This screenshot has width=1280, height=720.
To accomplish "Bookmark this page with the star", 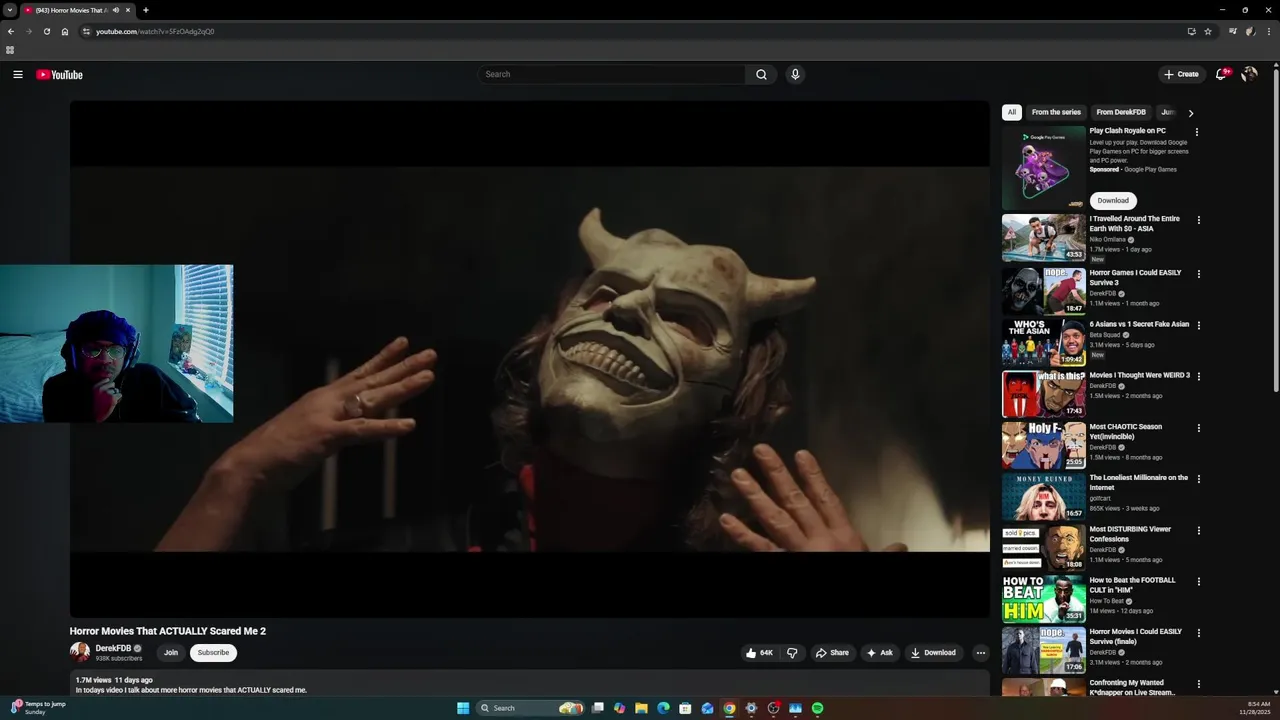I will coord(1208,31).
